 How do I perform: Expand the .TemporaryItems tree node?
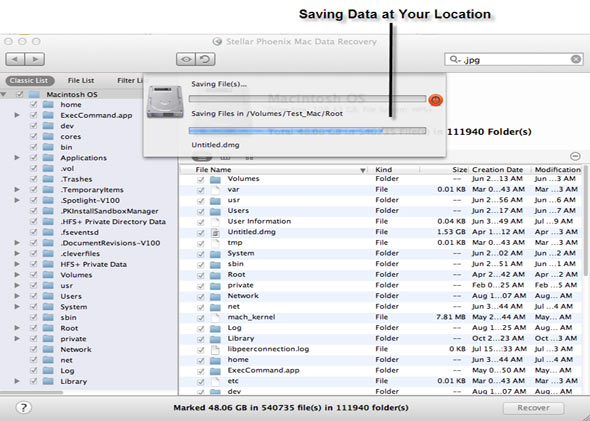pyautogui.click(x=17, y=190)
